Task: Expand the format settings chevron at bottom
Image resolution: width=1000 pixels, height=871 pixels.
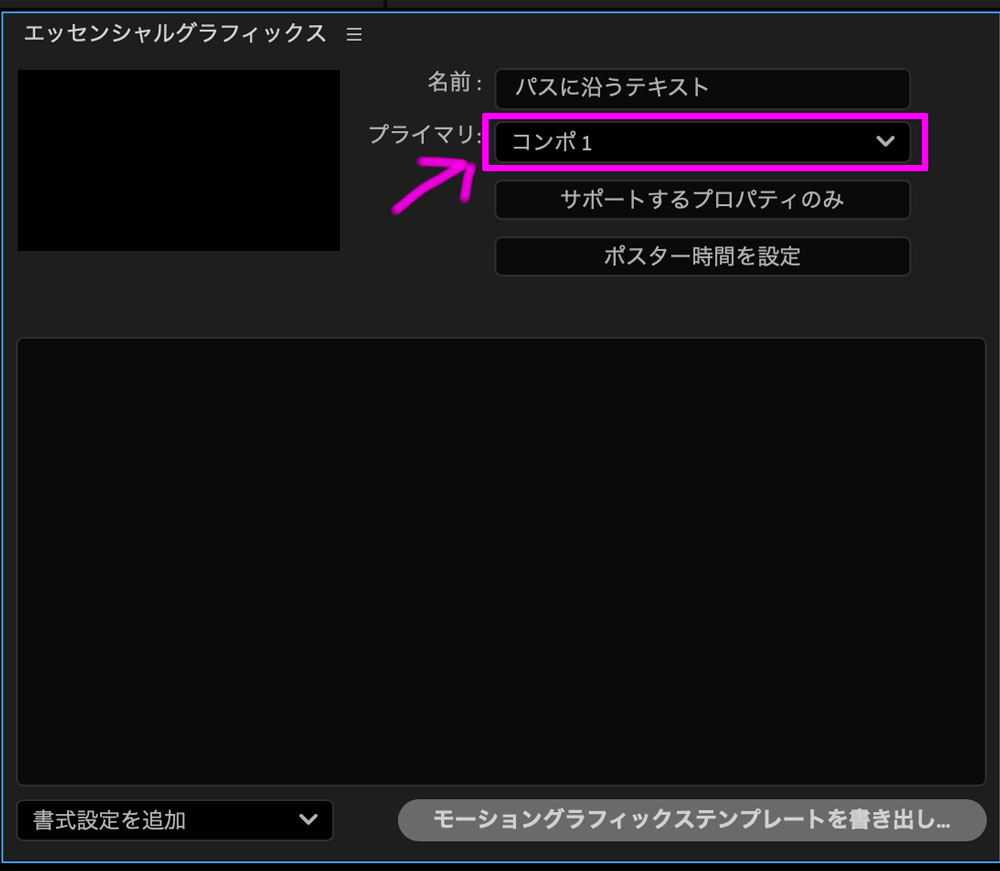Action: (308, 820)
